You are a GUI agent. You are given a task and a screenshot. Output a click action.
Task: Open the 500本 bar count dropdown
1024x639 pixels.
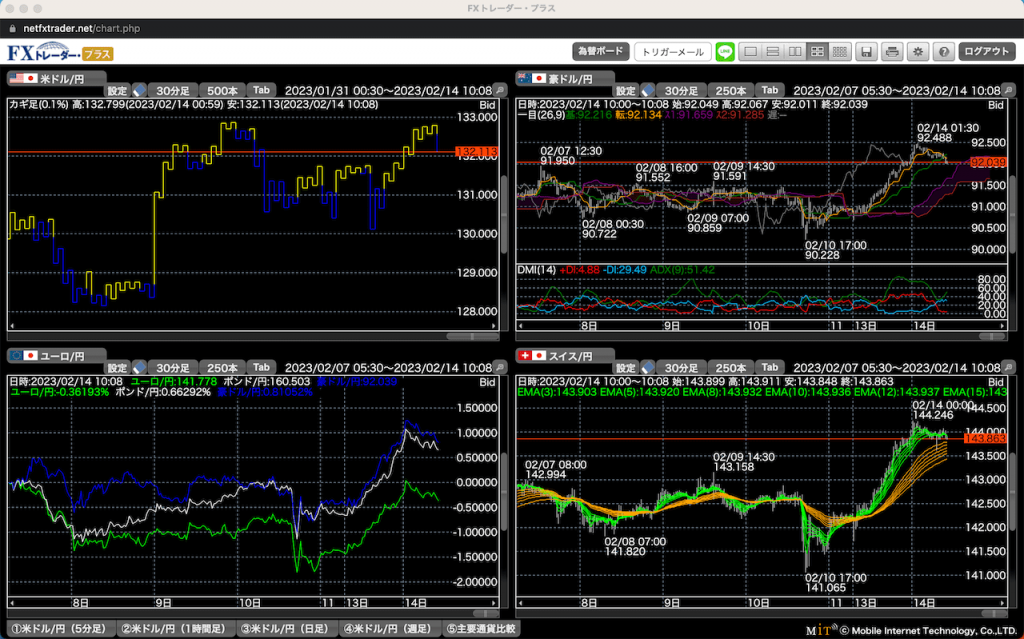pos(222,91)
